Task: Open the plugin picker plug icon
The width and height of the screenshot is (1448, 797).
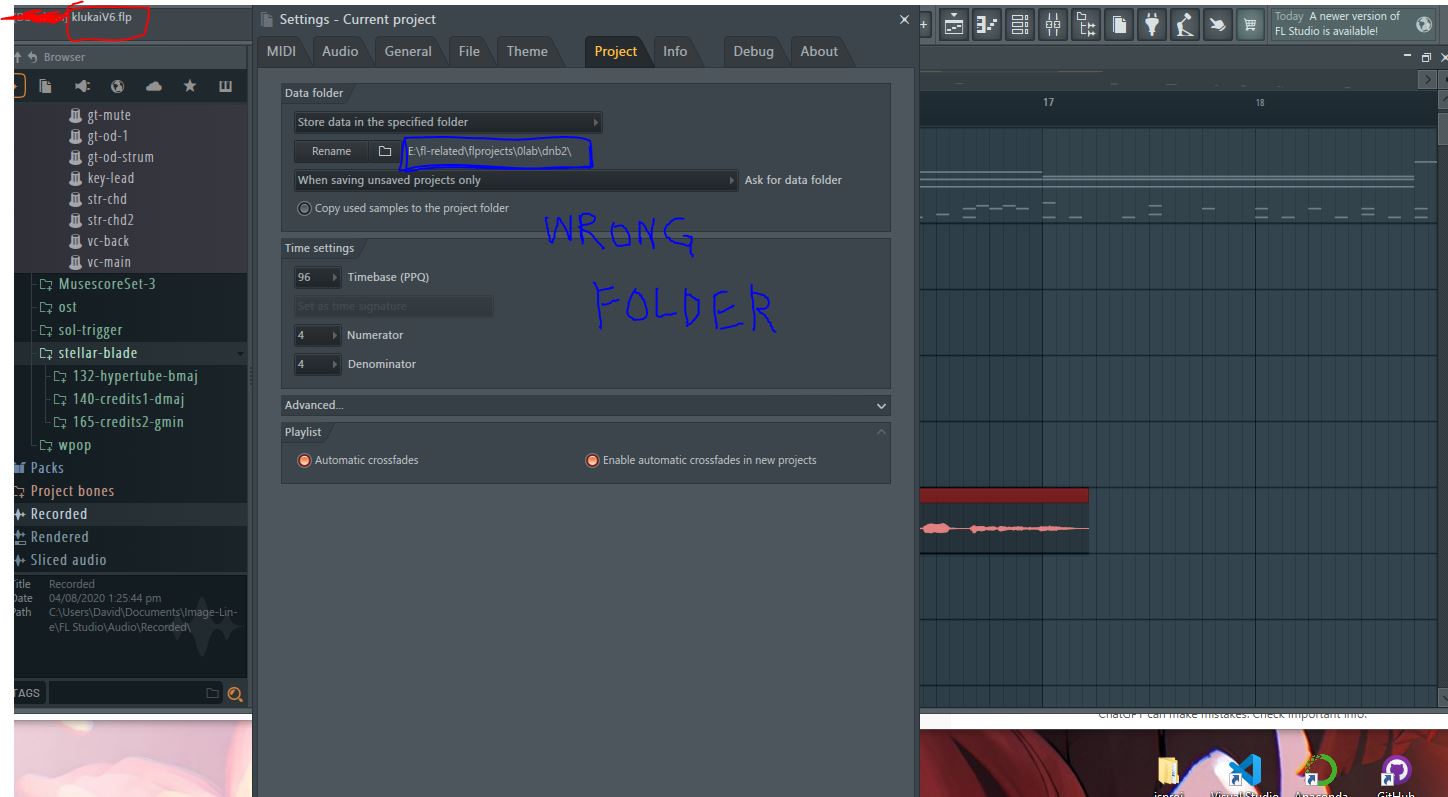Action: tap(1151, 24)
